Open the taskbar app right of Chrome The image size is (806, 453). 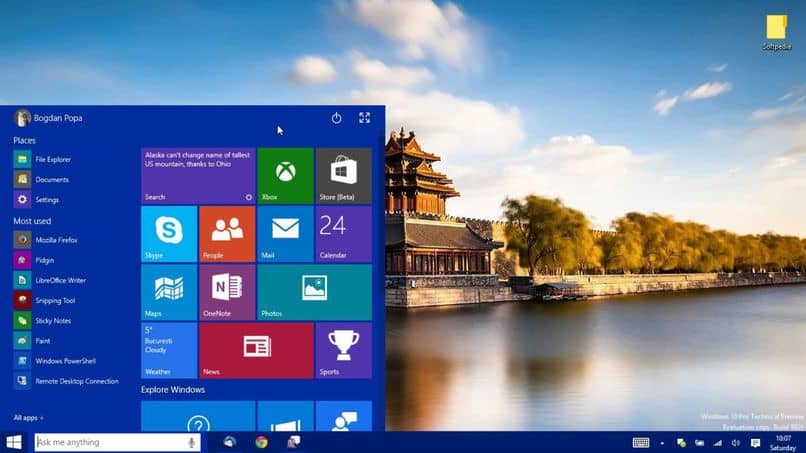click(294, 442)
